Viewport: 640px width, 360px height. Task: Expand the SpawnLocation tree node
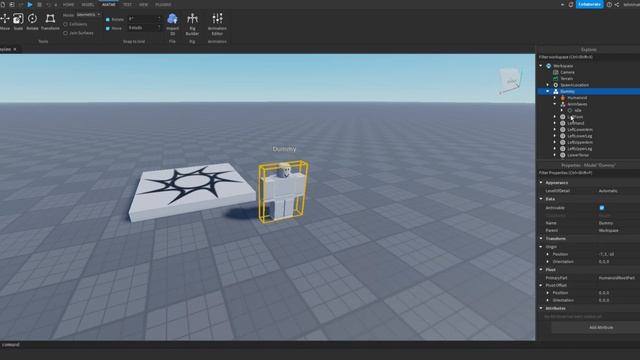coord(548,85)
